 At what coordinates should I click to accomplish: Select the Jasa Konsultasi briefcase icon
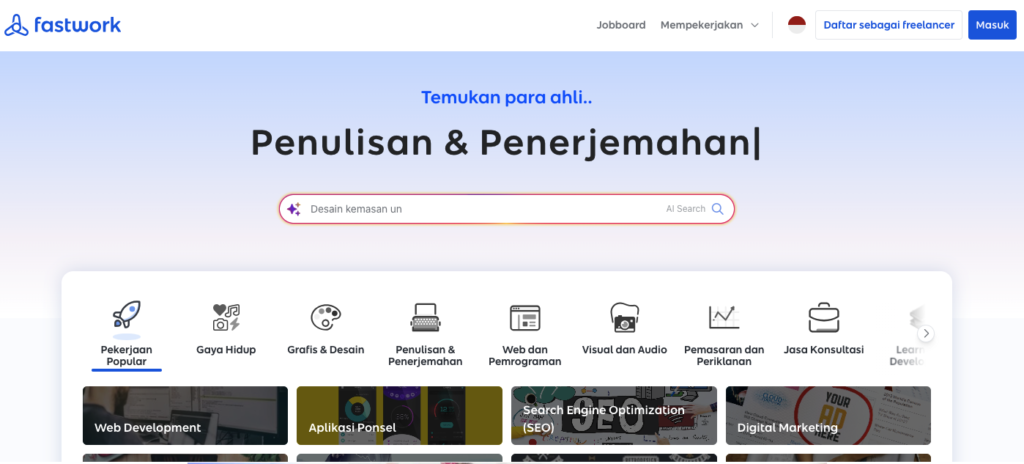coord(824,318)
